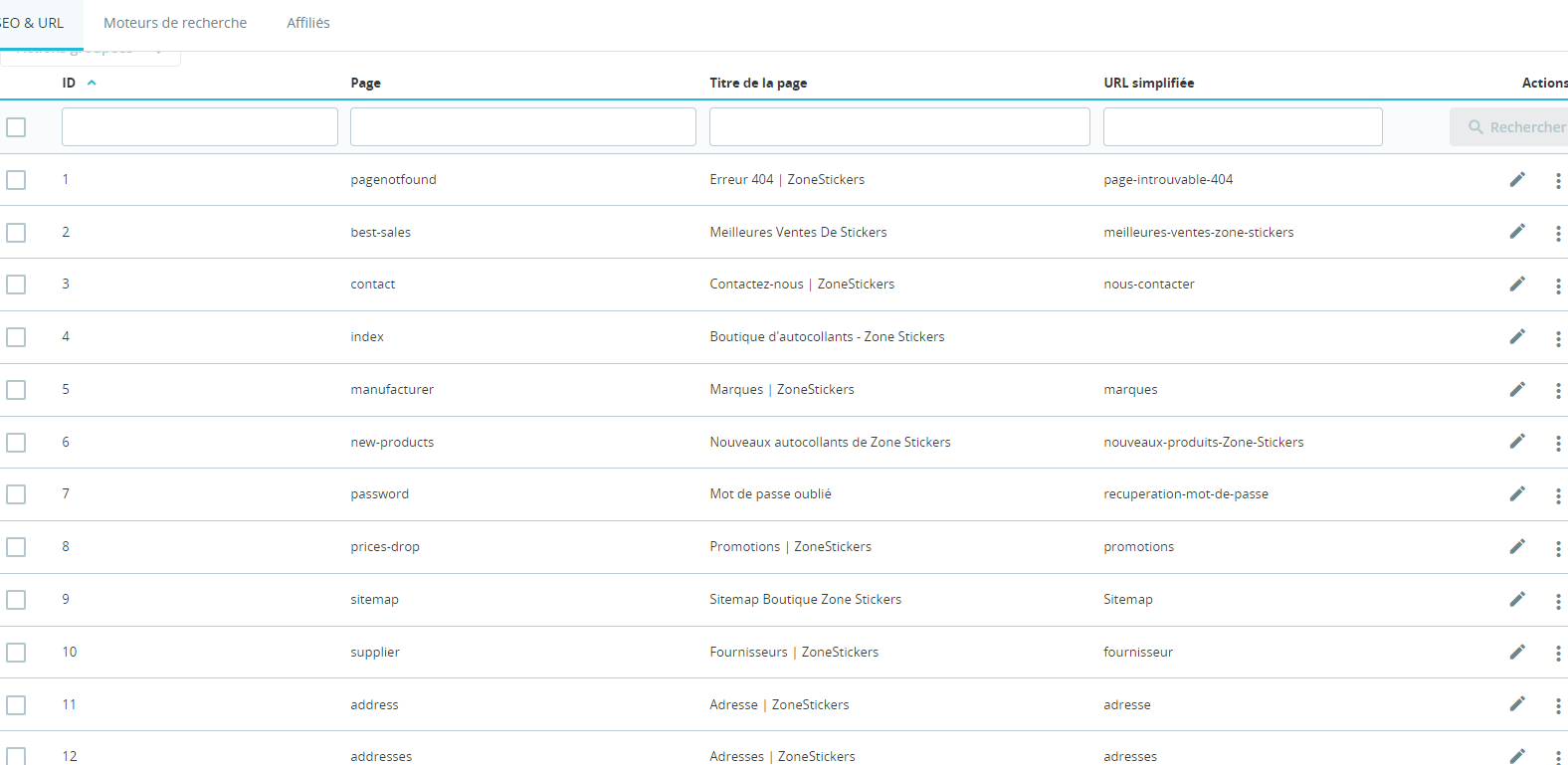Click edit pencil for manufacturer row
The width and height of the screenshot is (1568, 765).
pyautogui.click(x=1517, y=389)
